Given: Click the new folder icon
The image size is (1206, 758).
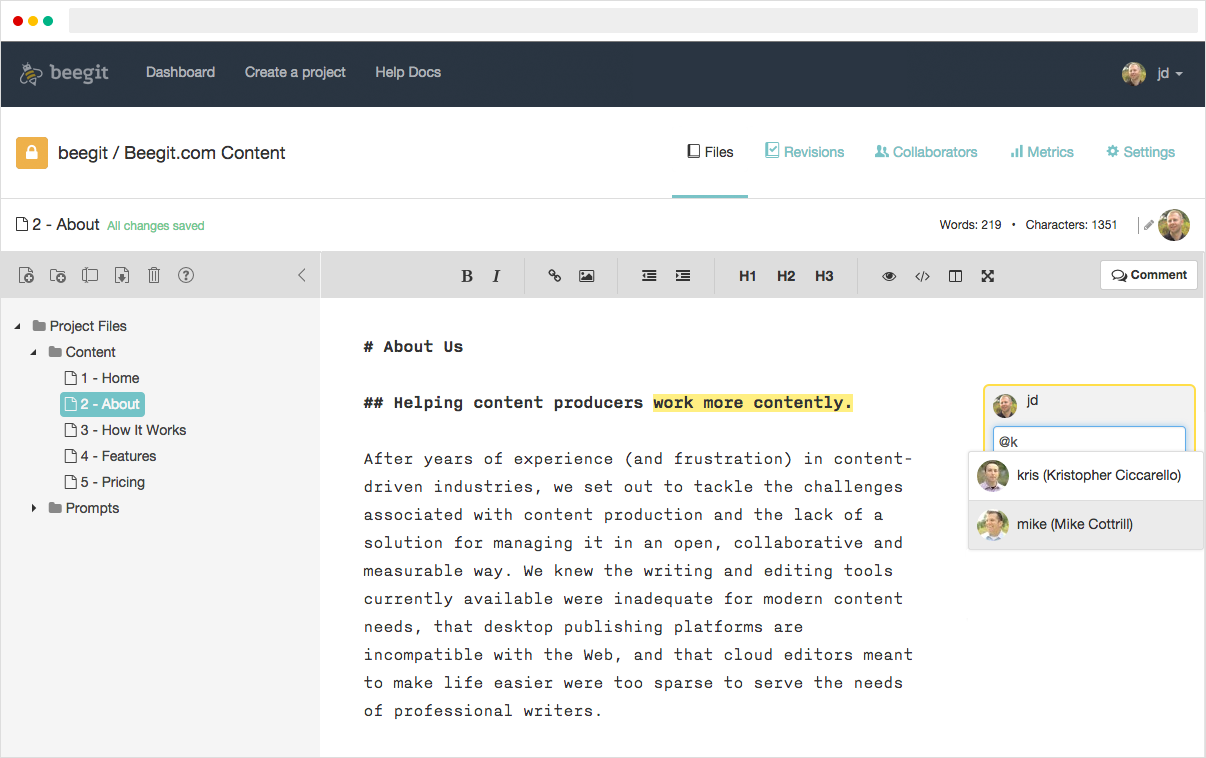Looking at the screenshot, I should (58, 275).
